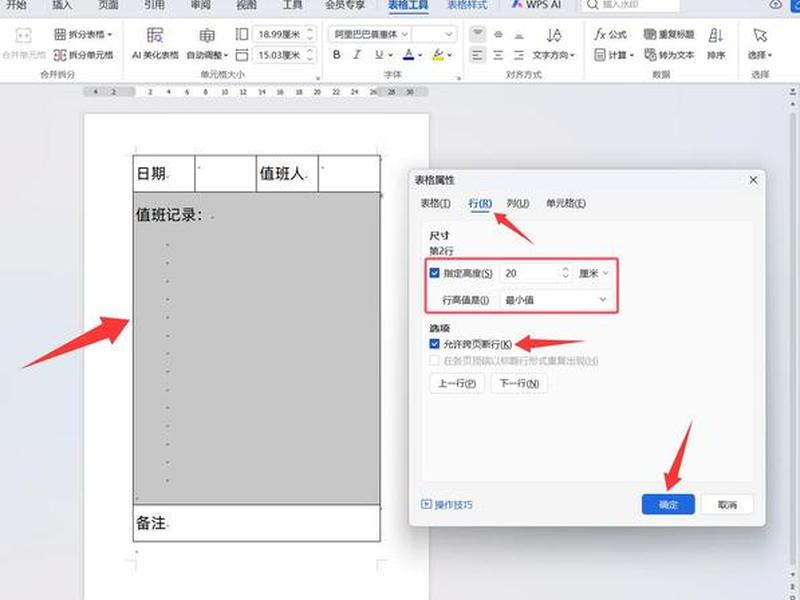
Task: Click the 值班人 table cell
Action: pos(287,174)
